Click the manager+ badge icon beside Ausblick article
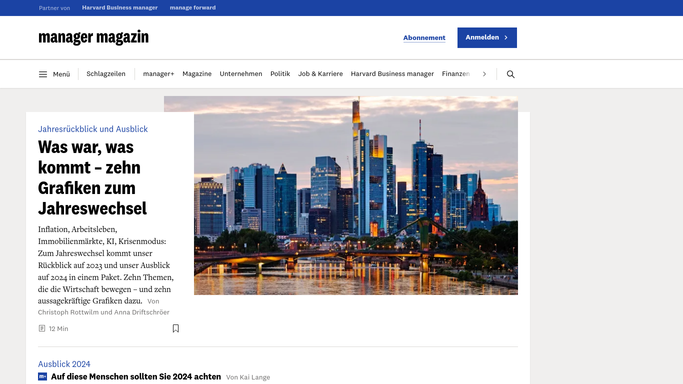 tap(42, 377)
